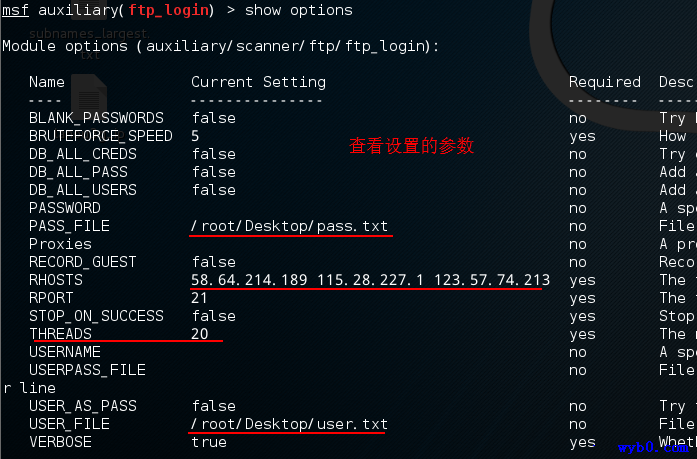The image size is (697, 459).
Task: Click the faint desktop file icon behind terminal
Action: [89, 95]
